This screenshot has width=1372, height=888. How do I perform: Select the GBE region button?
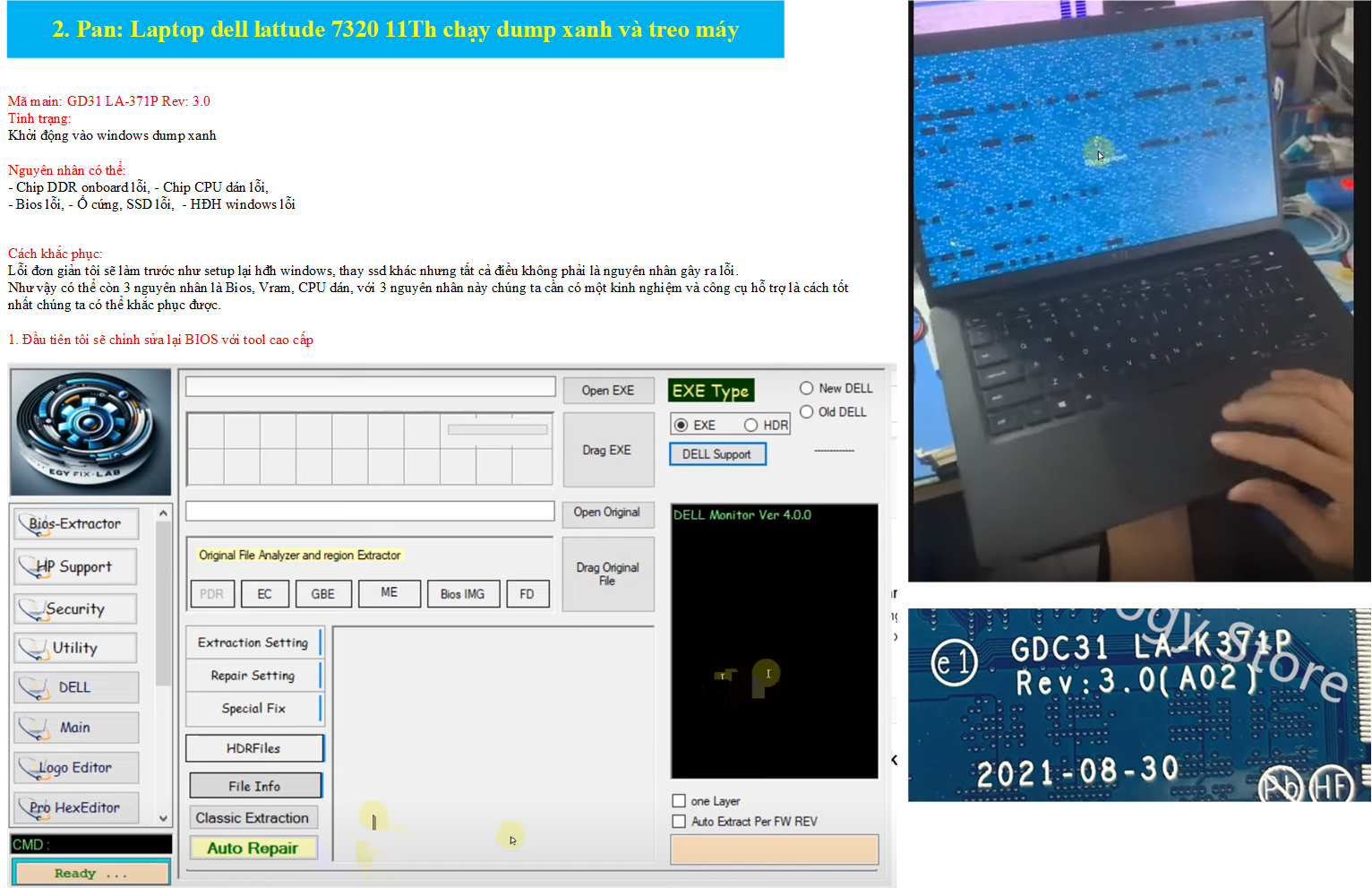click(x=323, y=594)
